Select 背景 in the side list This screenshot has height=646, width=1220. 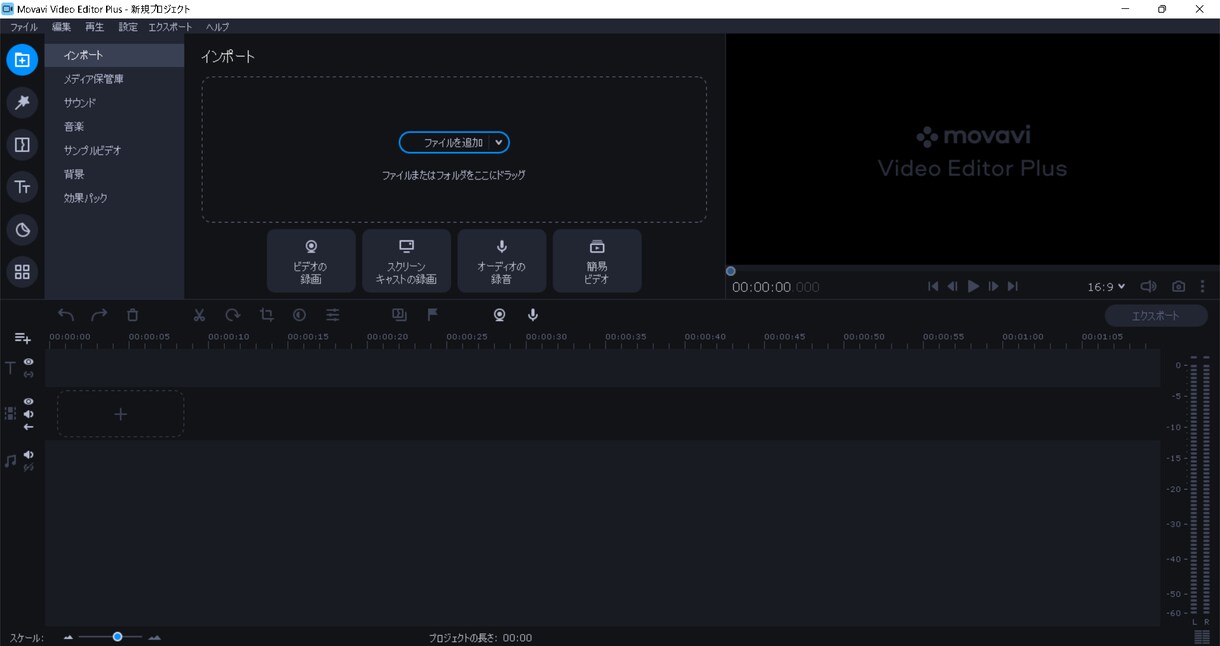(x=114, y=174)
